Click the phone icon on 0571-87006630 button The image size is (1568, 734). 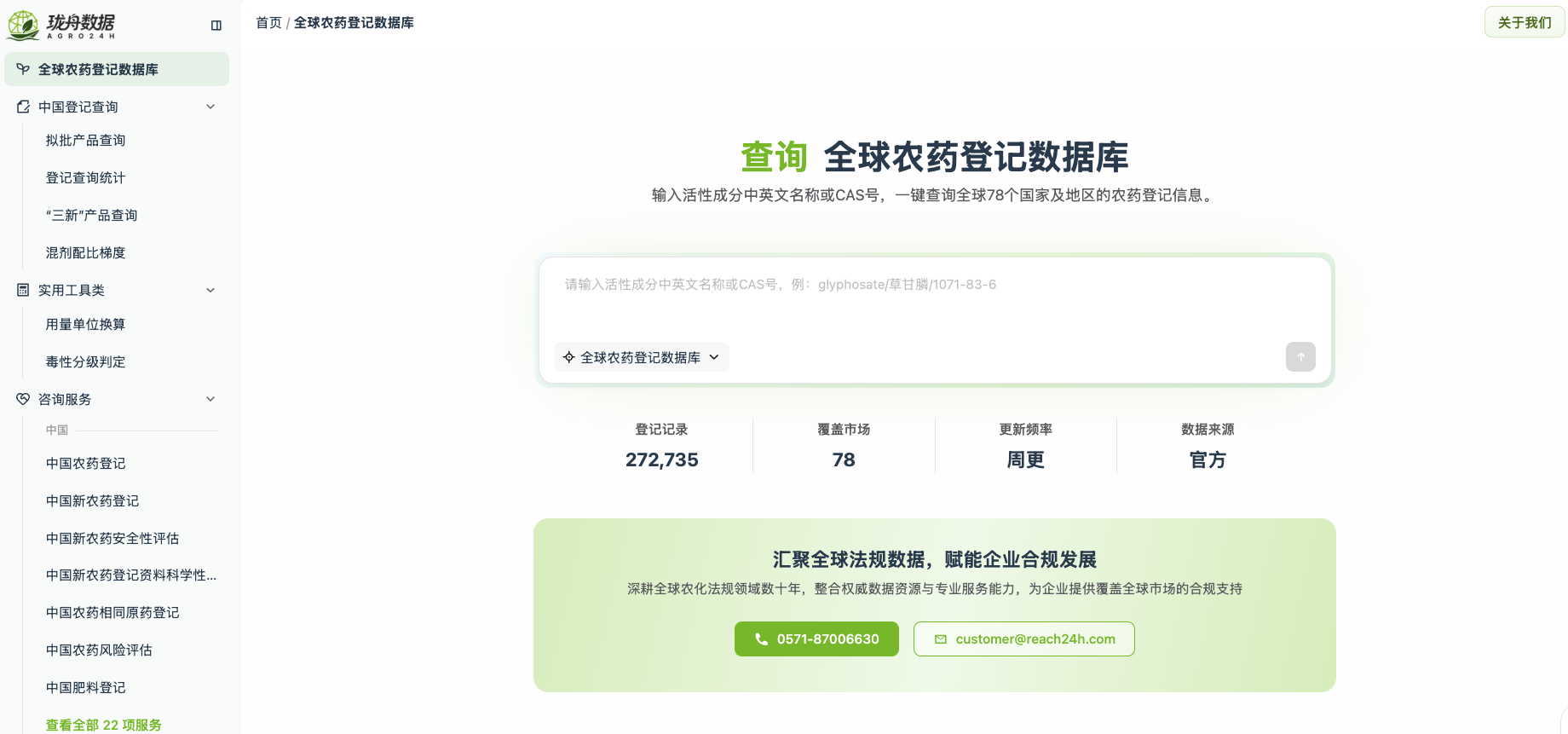click(x=762, y=639)
